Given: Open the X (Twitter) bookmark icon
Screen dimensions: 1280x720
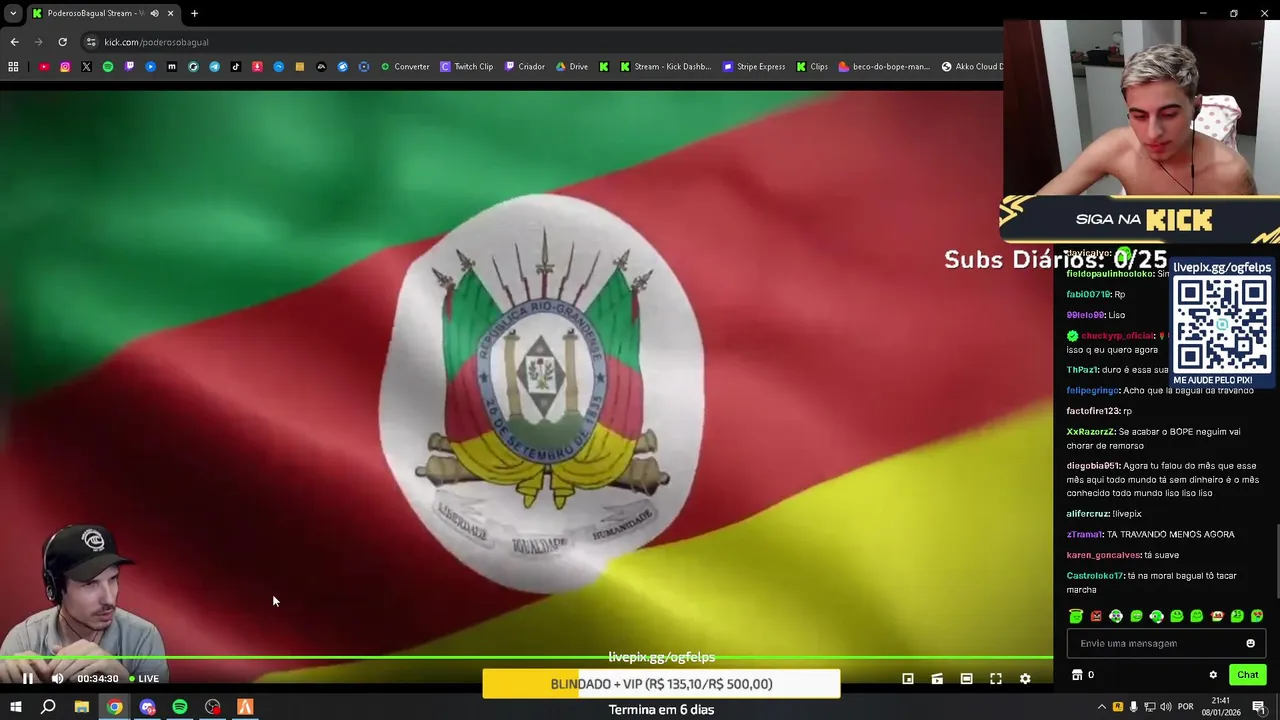Looking at the screenshot, I should tap(86, 67).
